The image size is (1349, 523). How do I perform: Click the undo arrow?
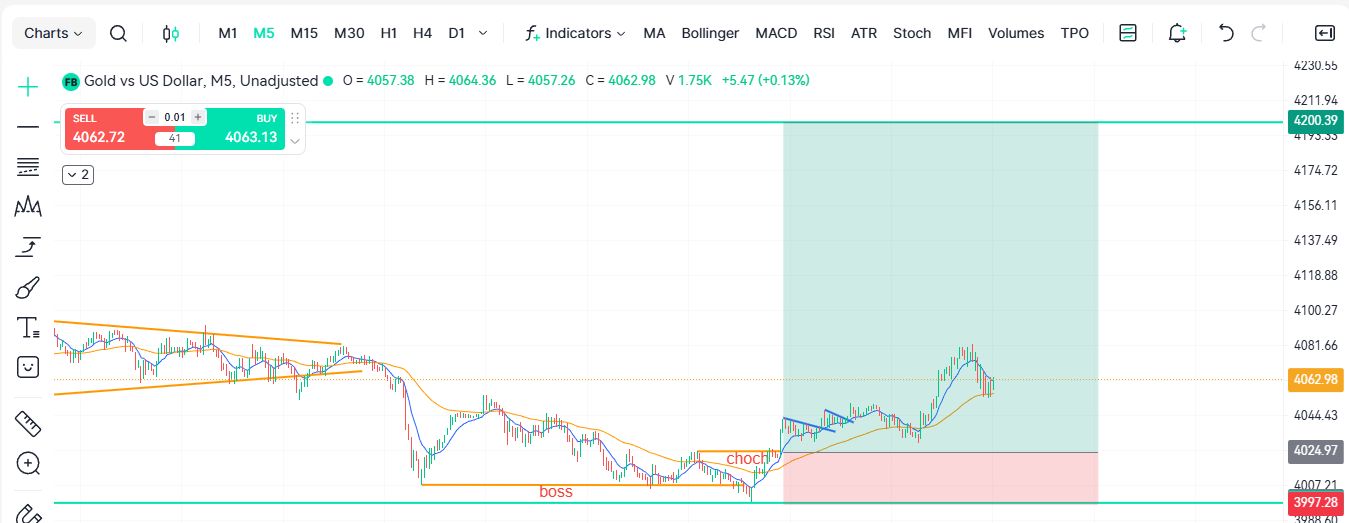[x=1226, y=33]
